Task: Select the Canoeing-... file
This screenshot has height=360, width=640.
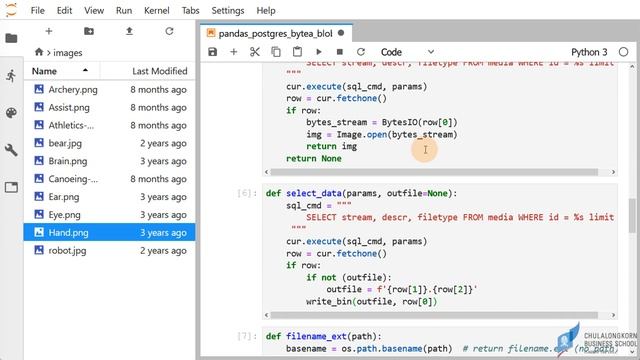Action: click(109, 179)
